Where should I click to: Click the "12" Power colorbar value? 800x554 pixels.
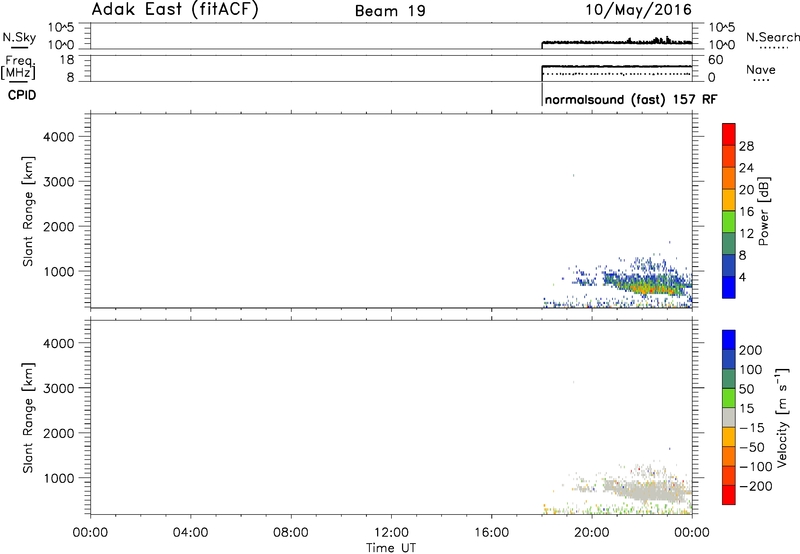746,234
